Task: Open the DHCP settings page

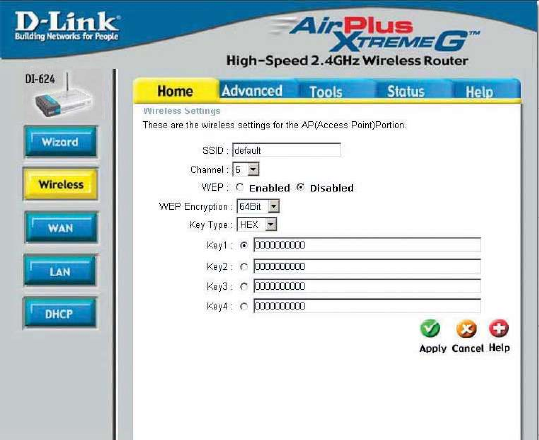Action: point(59,313)
